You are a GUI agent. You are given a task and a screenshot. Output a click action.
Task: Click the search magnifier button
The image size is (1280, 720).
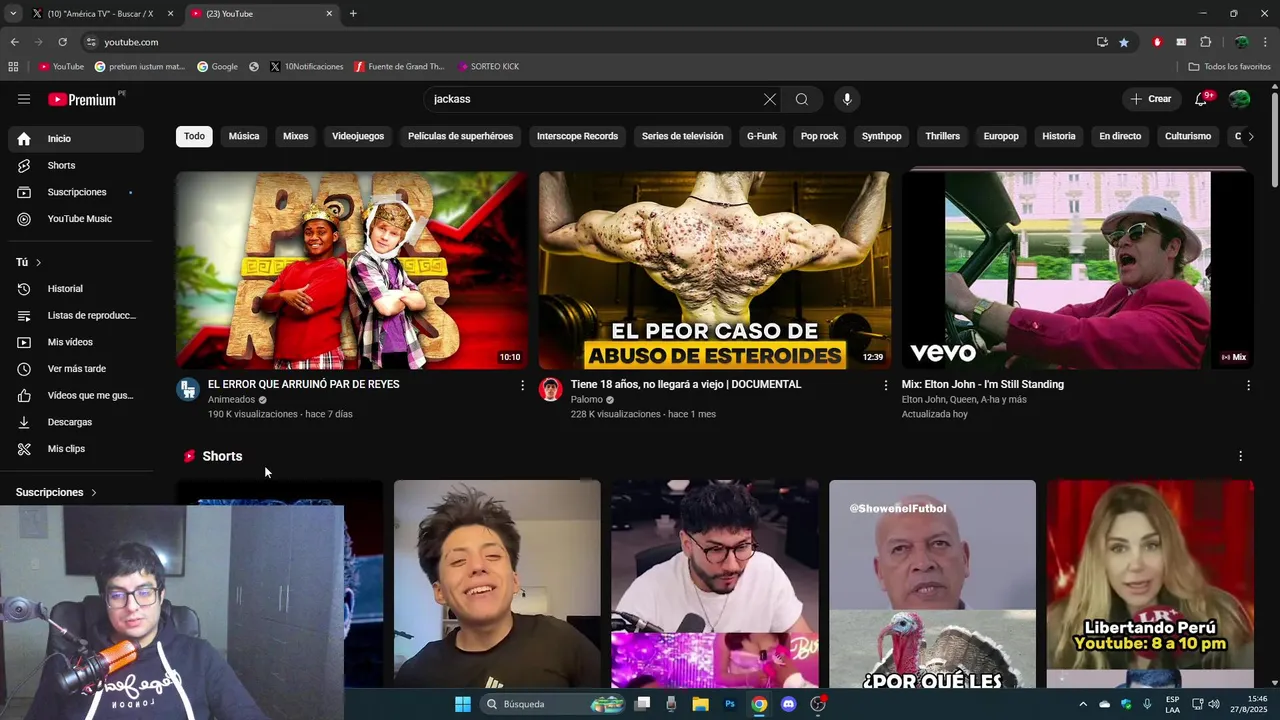coord(802,99)
